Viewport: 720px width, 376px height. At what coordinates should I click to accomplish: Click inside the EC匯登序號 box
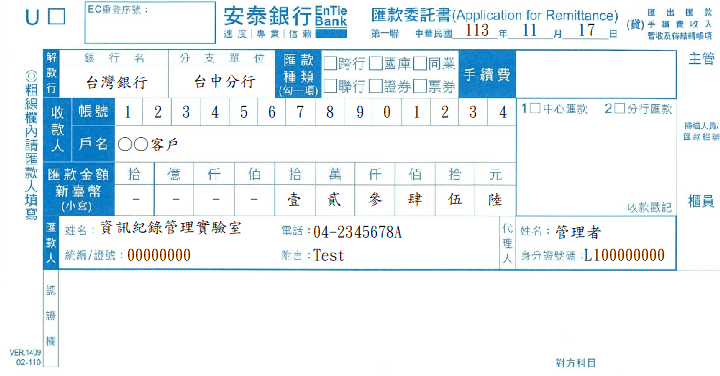point(150,22)
